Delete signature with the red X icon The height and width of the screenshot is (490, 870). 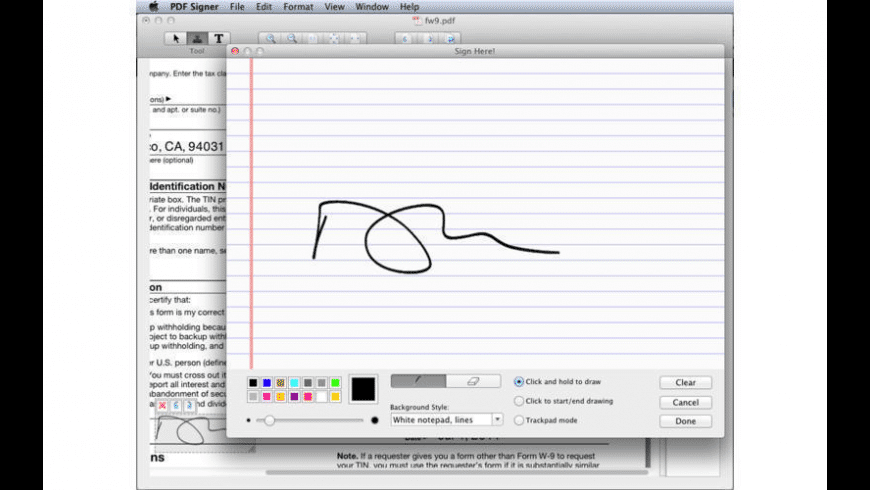162,406
